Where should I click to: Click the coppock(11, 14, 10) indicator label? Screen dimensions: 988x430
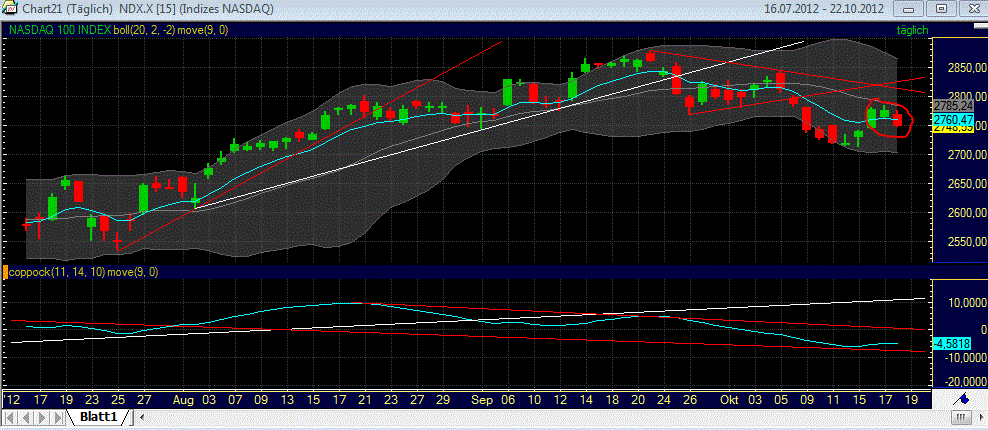pyautogui.click(x=57, y=272)
